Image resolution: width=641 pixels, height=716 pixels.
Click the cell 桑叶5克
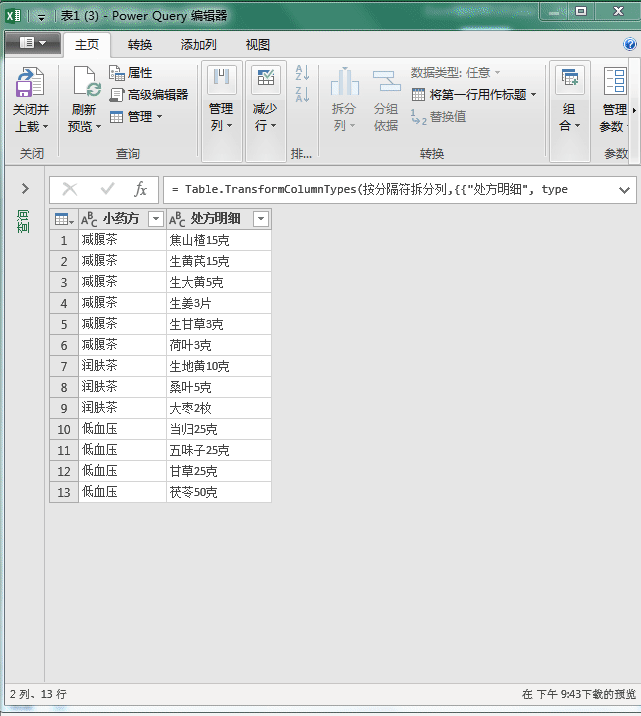pos(219,387)
